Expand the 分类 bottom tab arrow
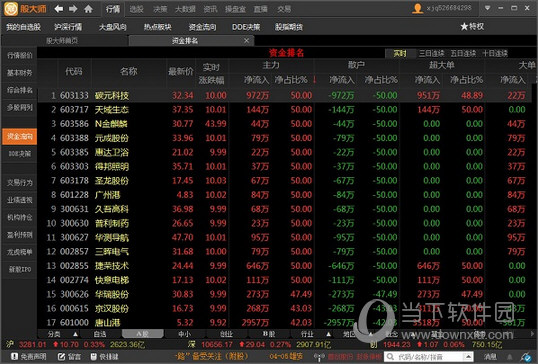The width and height of the screenshot is (538, 364). point(75,334)
